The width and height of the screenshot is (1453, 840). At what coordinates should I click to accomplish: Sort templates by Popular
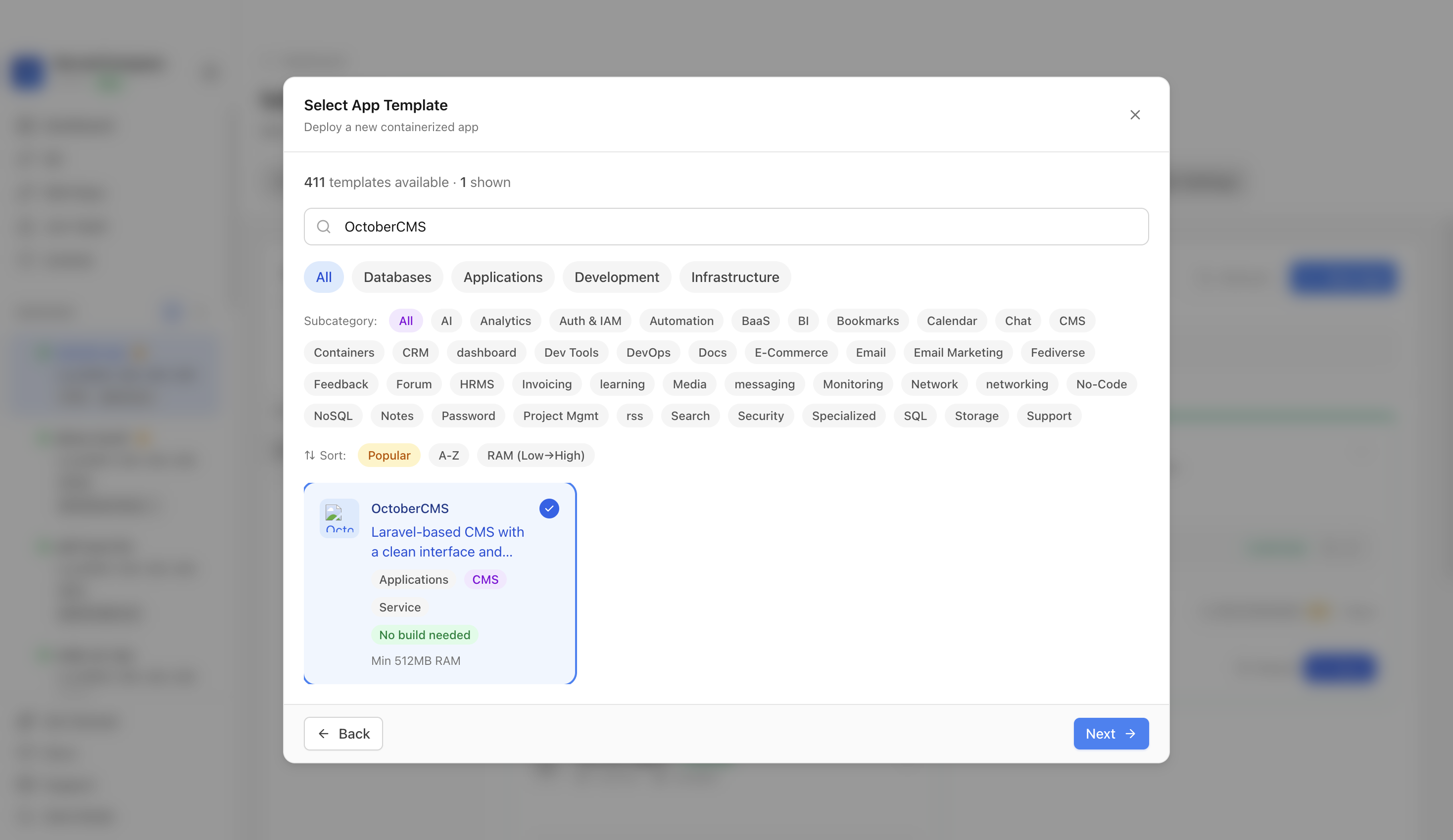(x=388, y=456)
